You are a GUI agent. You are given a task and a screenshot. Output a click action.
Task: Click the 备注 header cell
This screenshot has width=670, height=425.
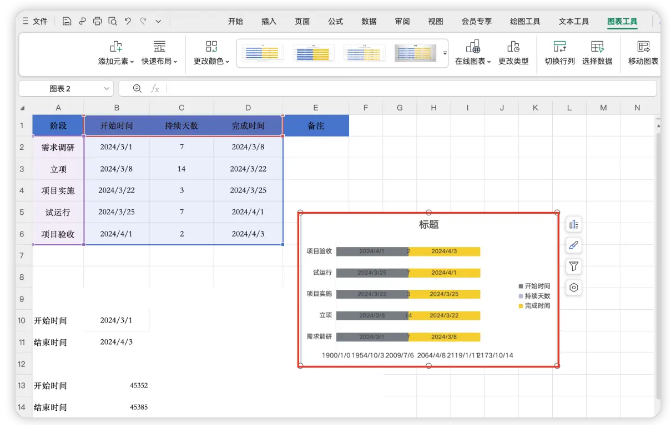tap(316, 126)
